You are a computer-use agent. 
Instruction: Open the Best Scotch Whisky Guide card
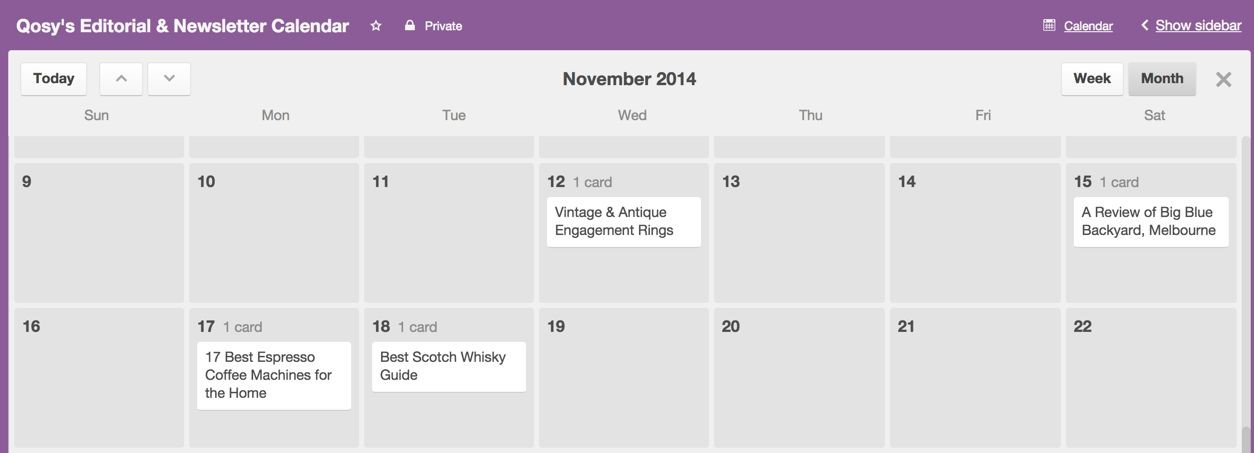(x=449, y=366)
